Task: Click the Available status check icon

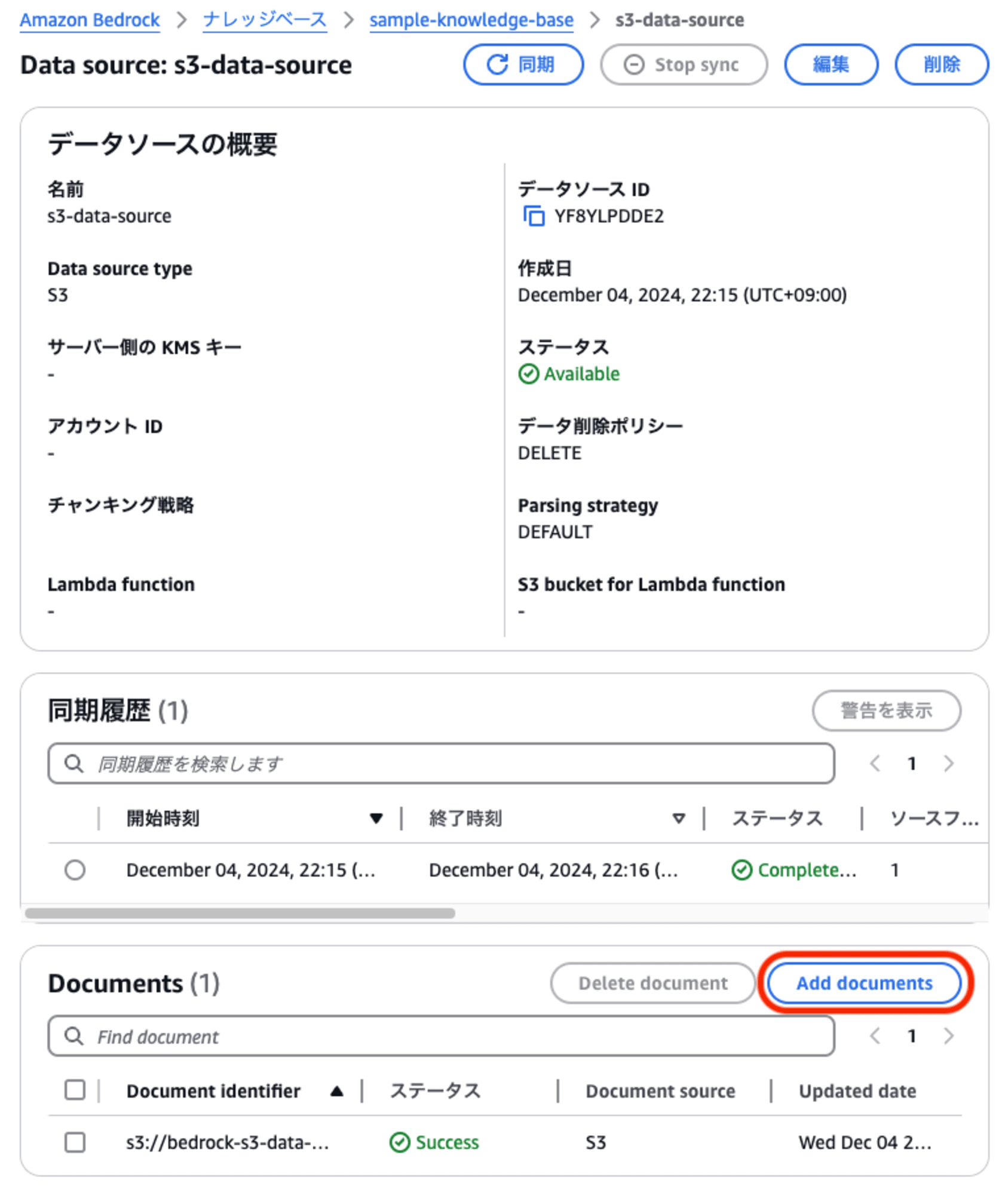Action: [528, 373]
